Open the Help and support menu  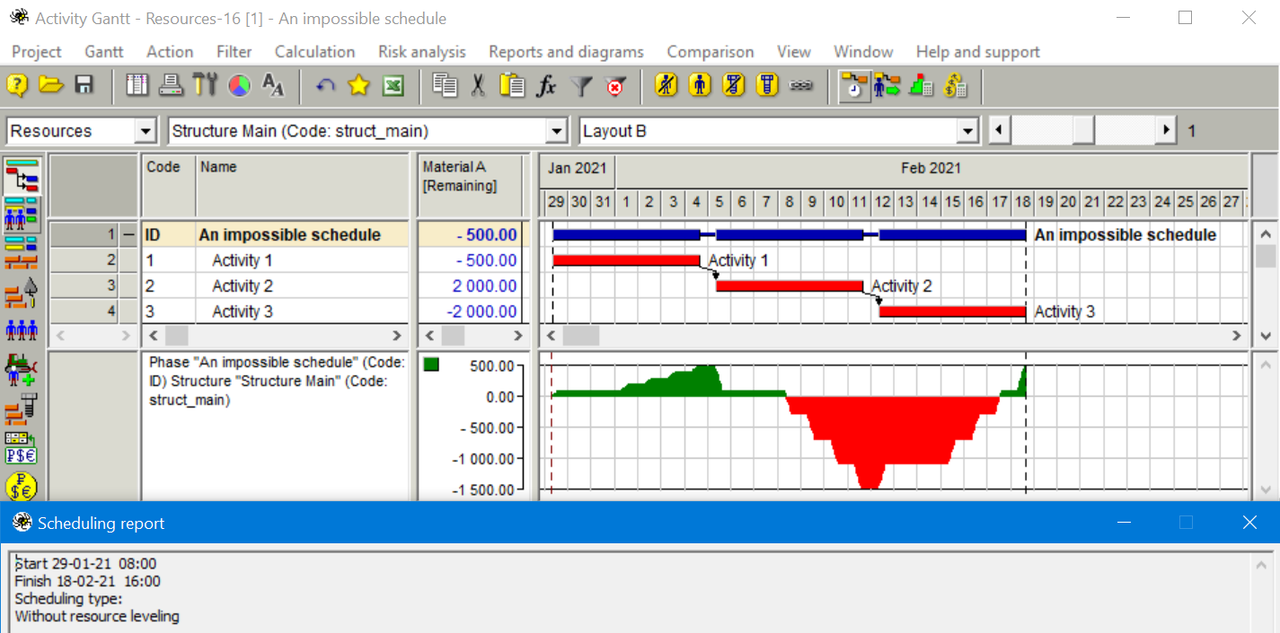pos(978,52)
